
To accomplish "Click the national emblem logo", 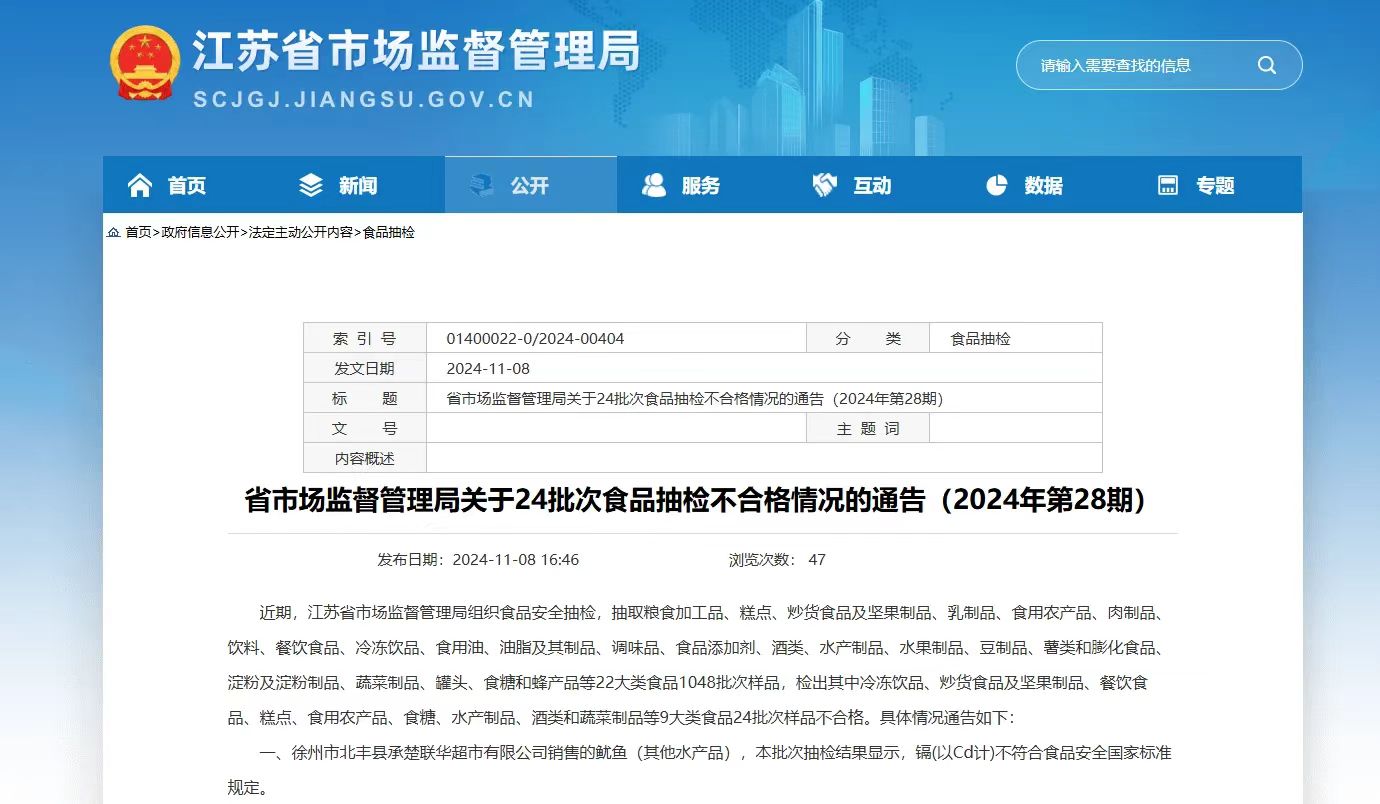I will (145, 62).
